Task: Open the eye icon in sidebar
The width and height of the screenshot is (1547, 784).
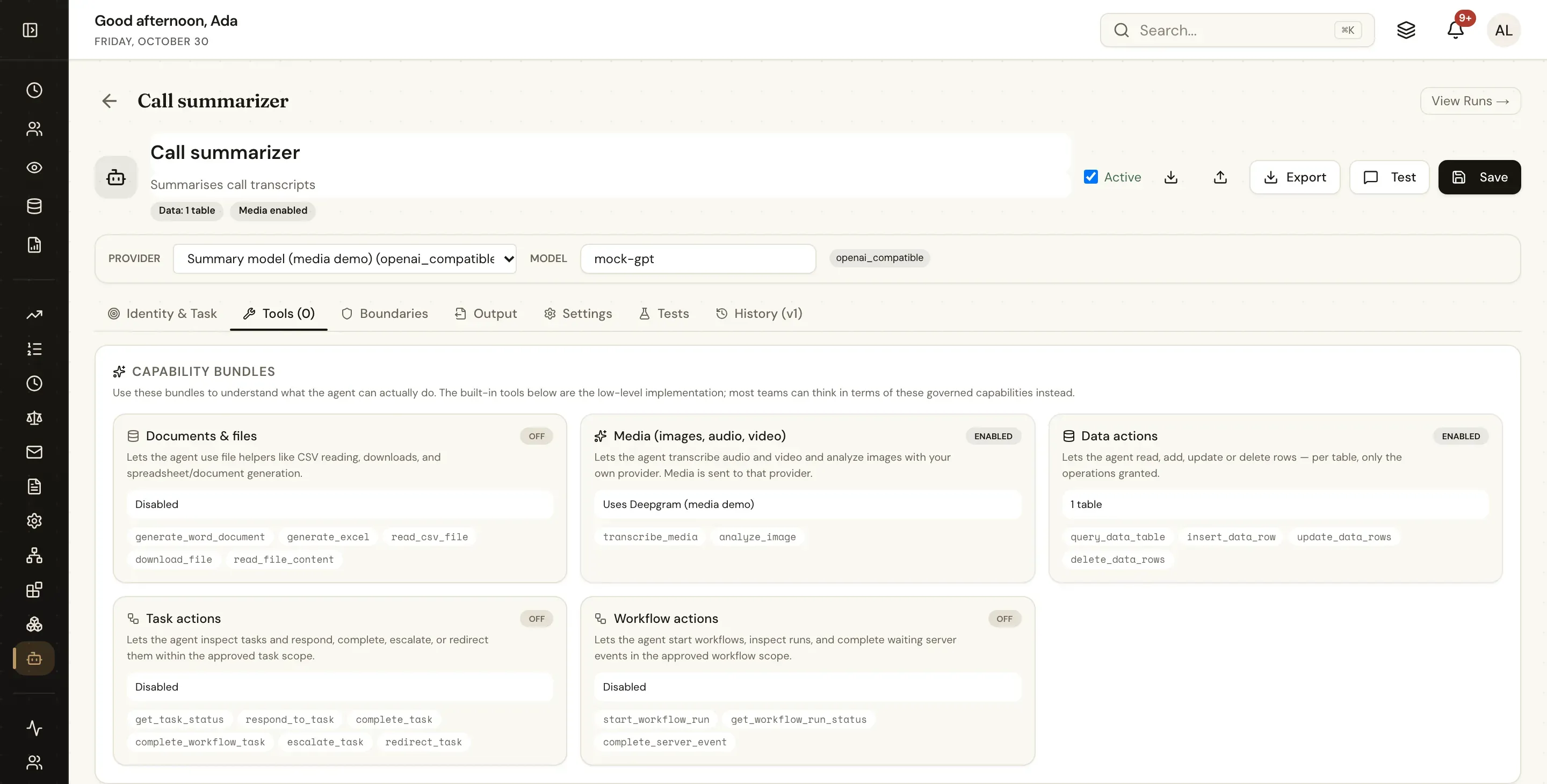Action: point(34,168)
